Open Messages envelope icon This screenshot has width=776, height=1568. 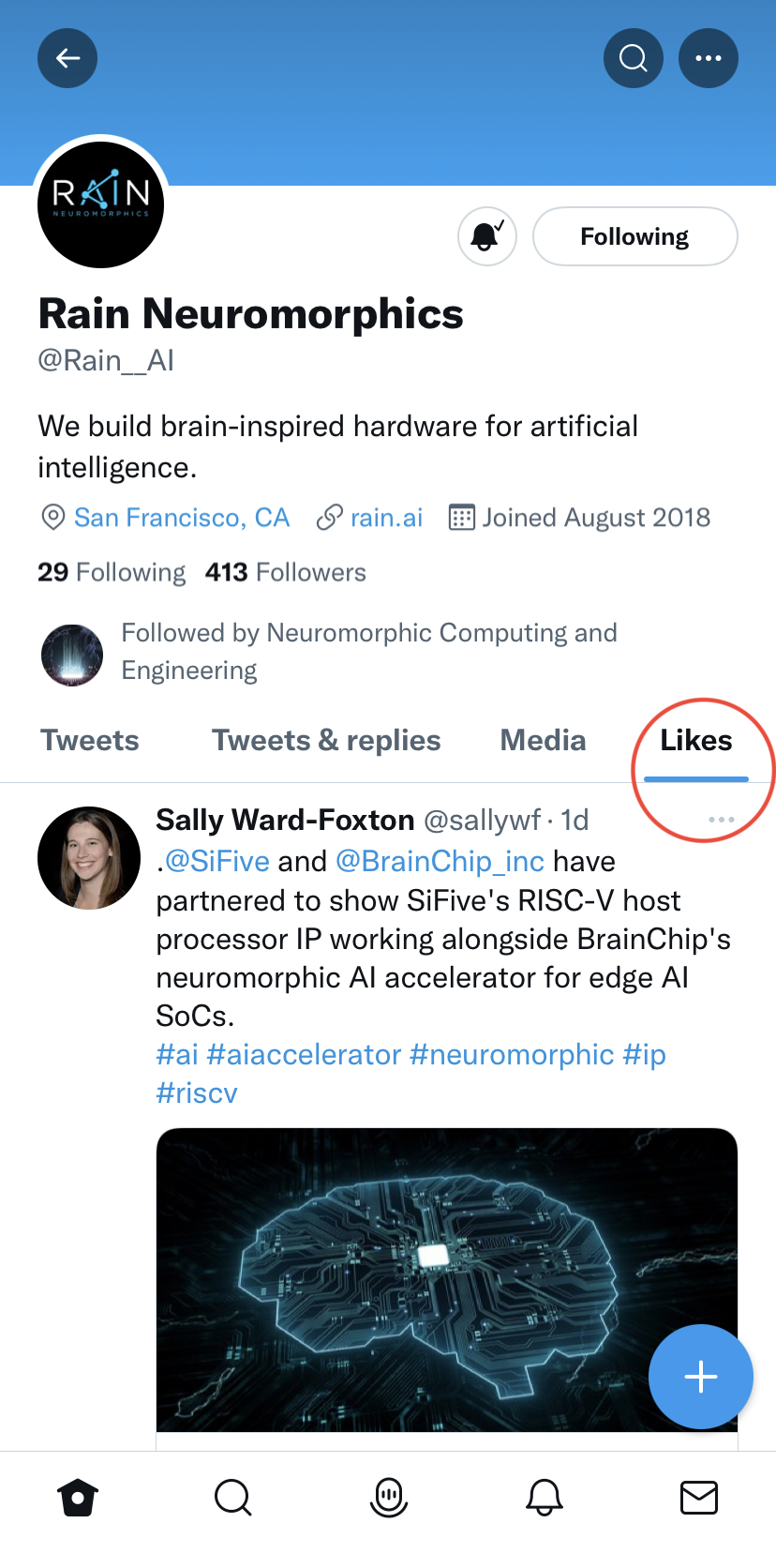coord(699,1498)
